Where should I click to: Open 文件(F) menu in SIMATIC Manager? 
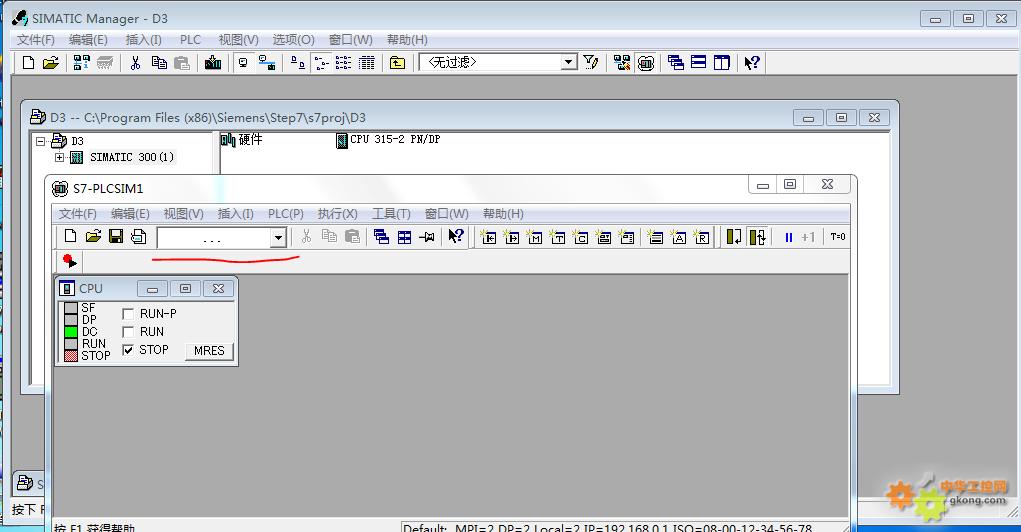[36, 40]
